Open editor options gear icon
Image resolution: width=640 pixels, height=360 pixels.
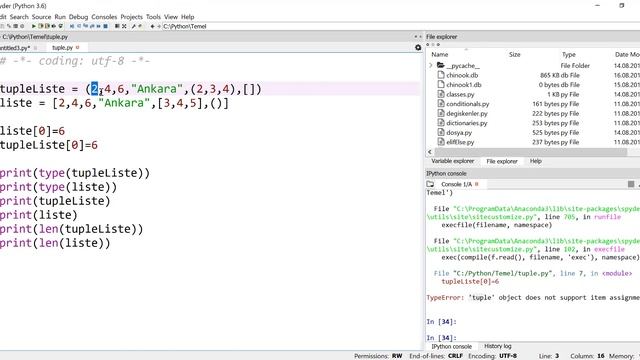point(418,48)
